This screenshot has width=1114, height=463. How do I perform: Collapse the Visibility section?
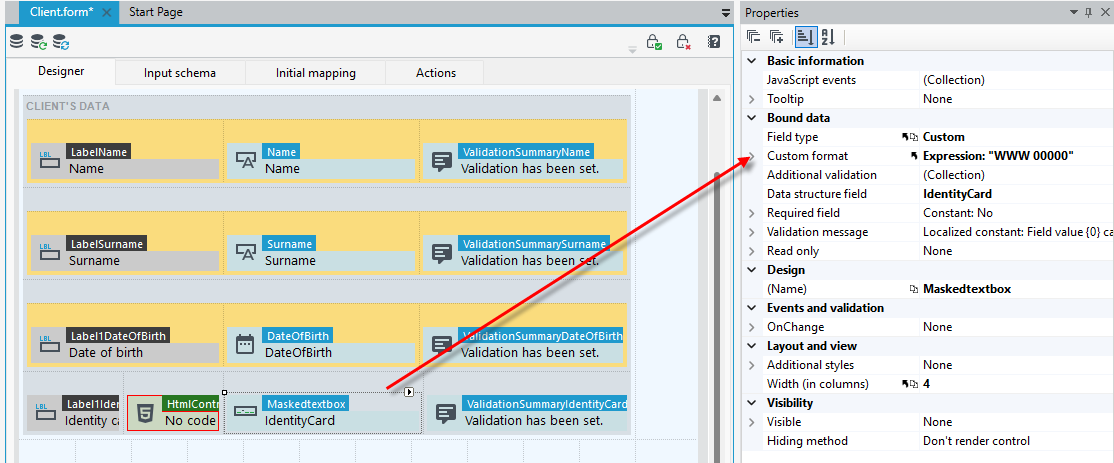pyautogui.click(x=752, y=403)
